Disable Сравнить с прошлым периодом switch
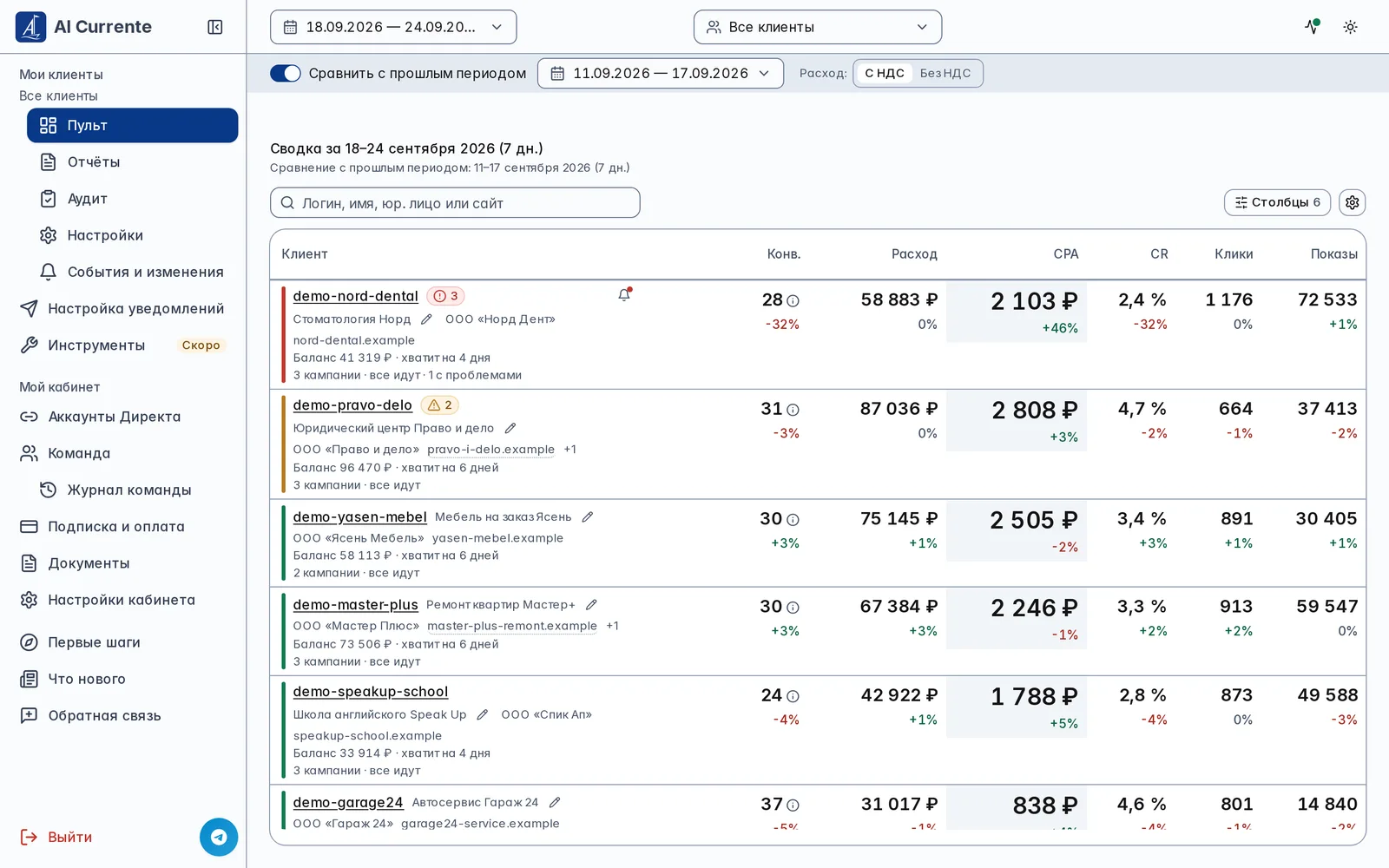This screenshot has width=1389, height=868. tap(286, 74)
